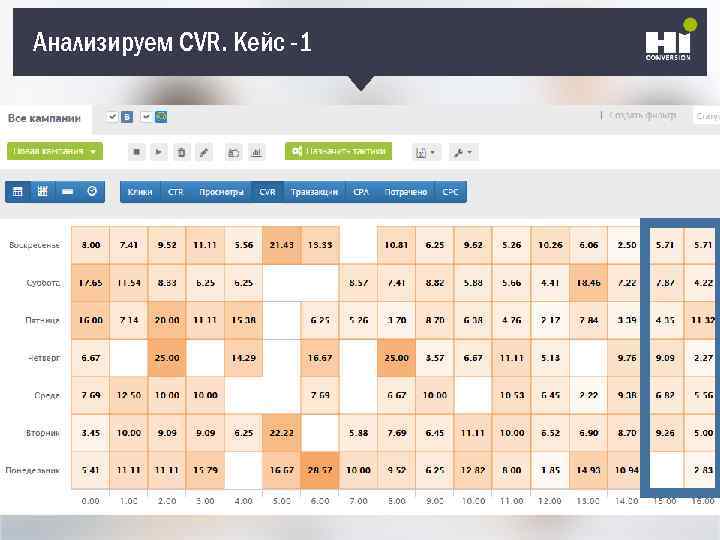
Task: Click Monday 13:00 cell 14.93
Action: pyautogui.click(x=588, y=470)
